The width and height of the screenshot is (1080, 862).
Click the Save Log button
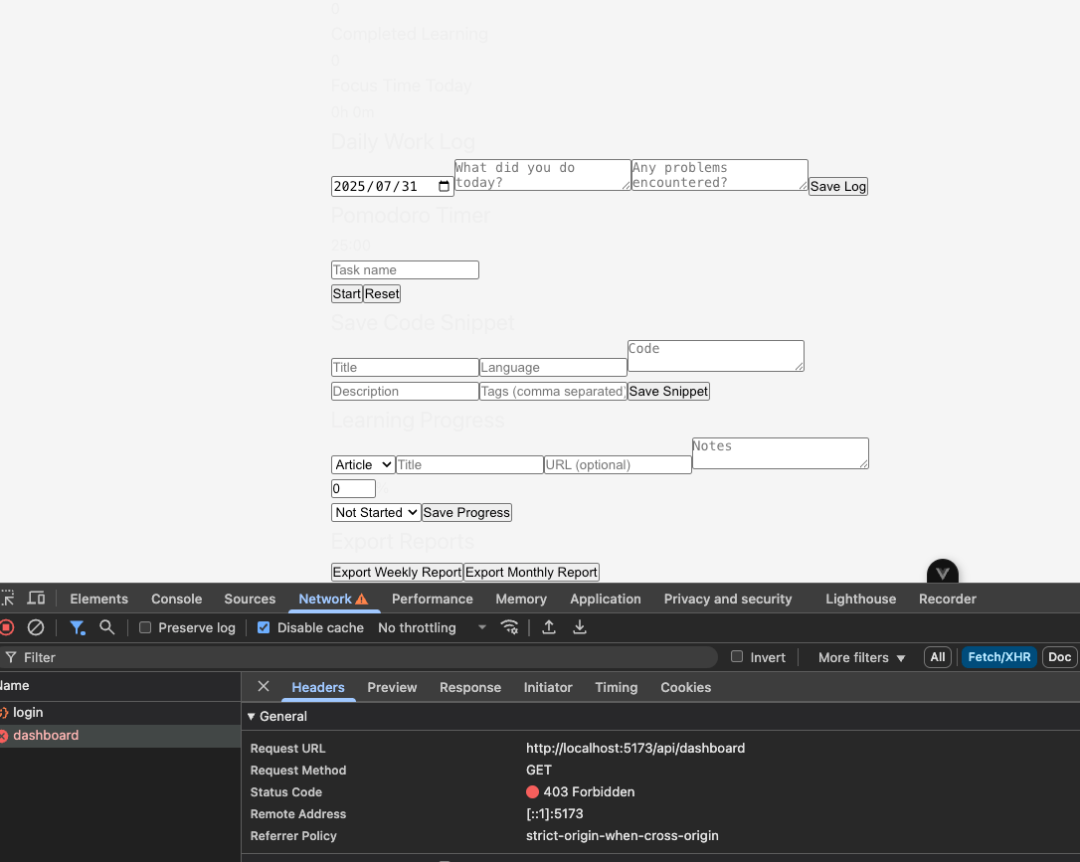838,186
